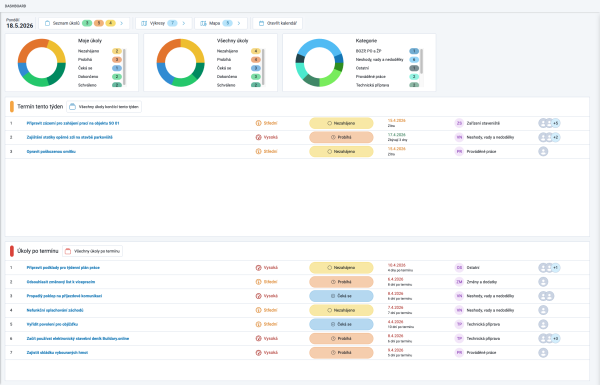This screenshot has width=600, height=385.
Task: Click the ZM badge for Změny a dodatky
Action: coord(459,282)
